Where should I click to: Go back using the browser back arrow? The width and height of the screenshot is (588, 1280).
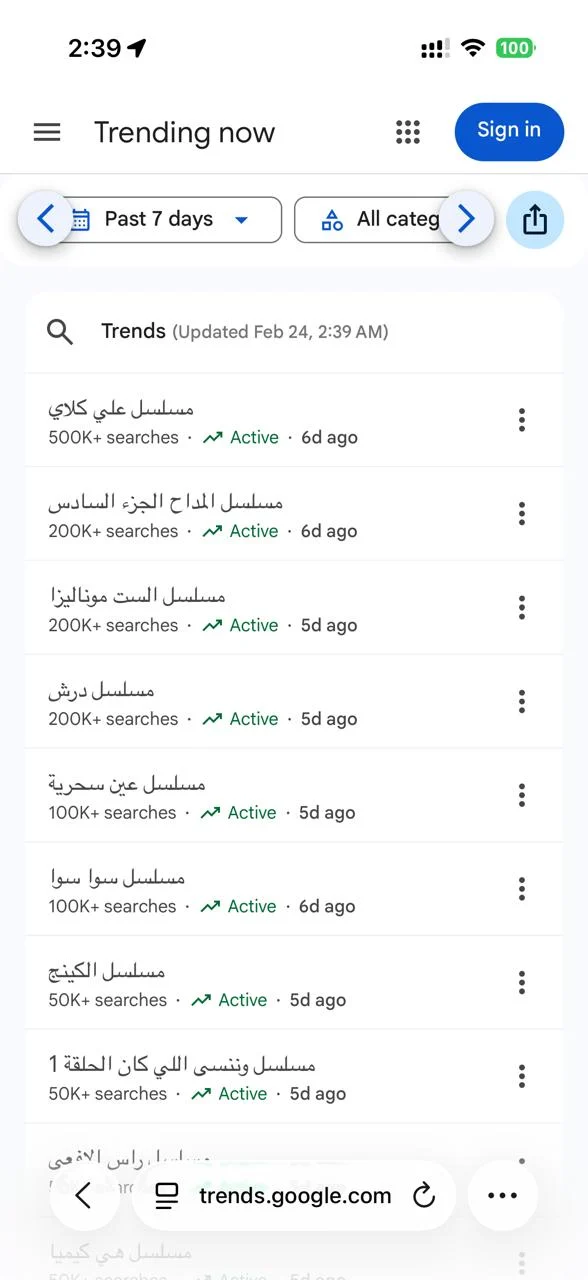click(x=85, y=1195)
